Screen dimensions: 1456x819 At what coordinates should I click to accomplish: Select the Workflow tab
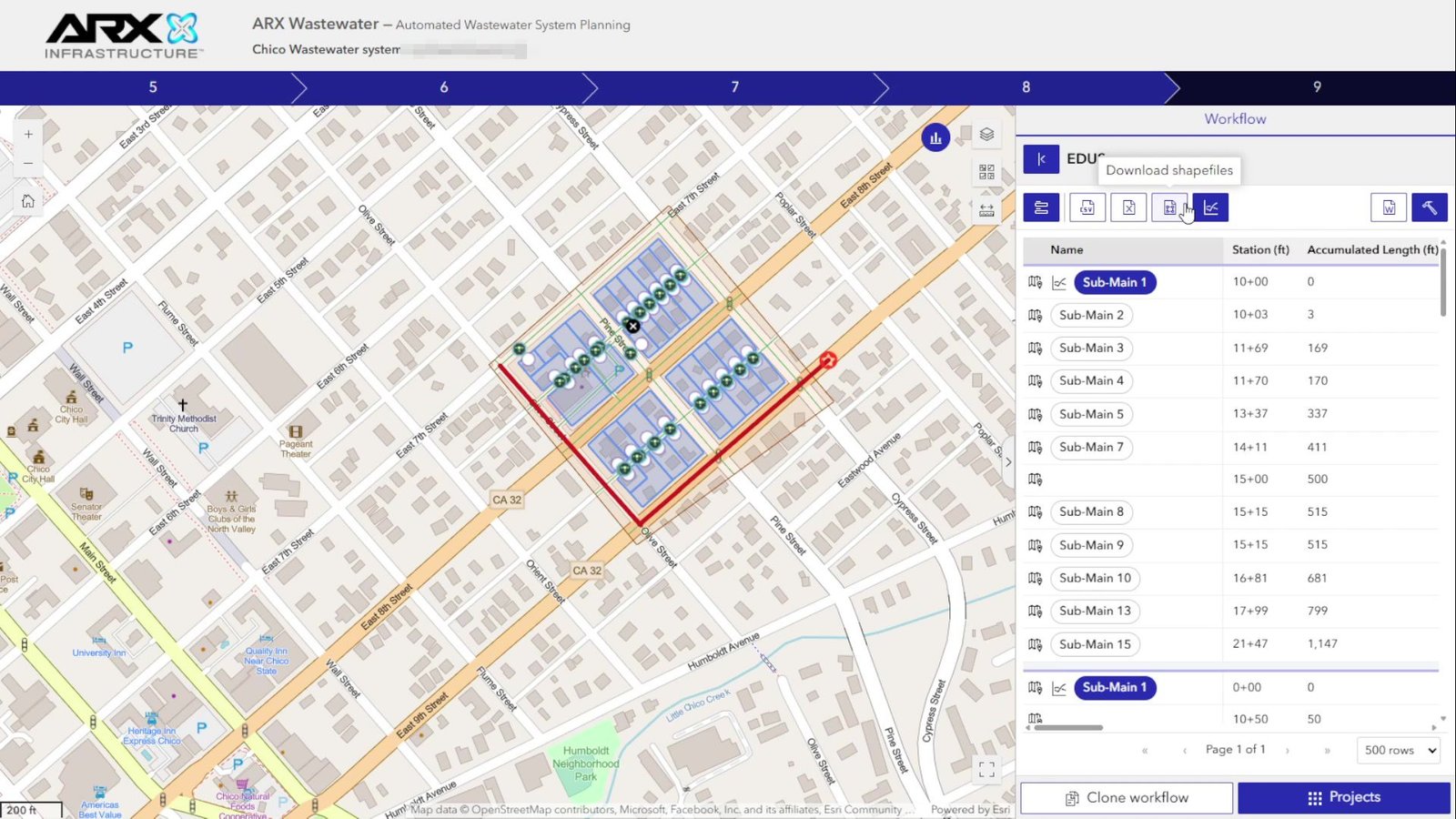(1235, 119)
